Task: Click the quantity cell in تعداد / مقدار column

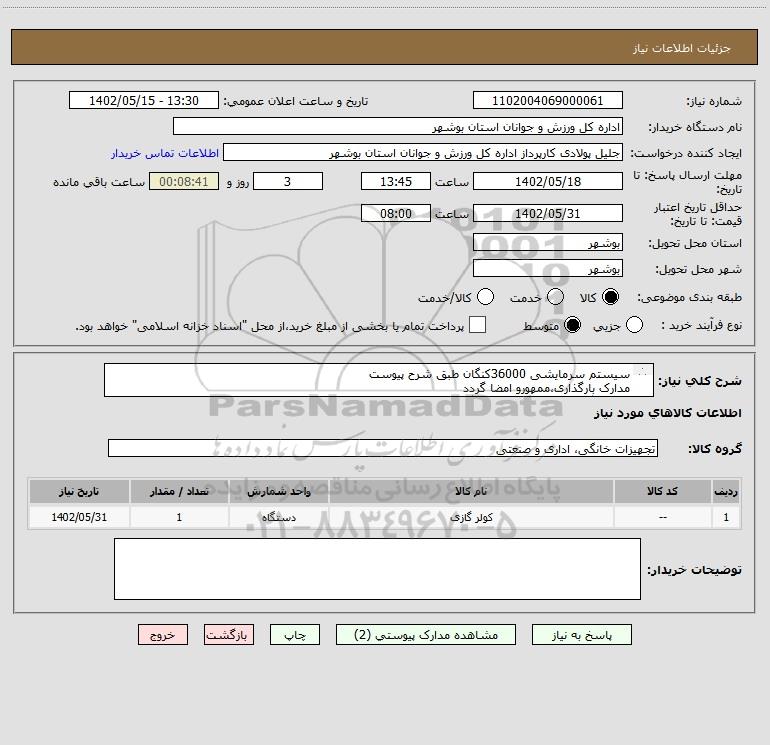Action: click(179, 517)
